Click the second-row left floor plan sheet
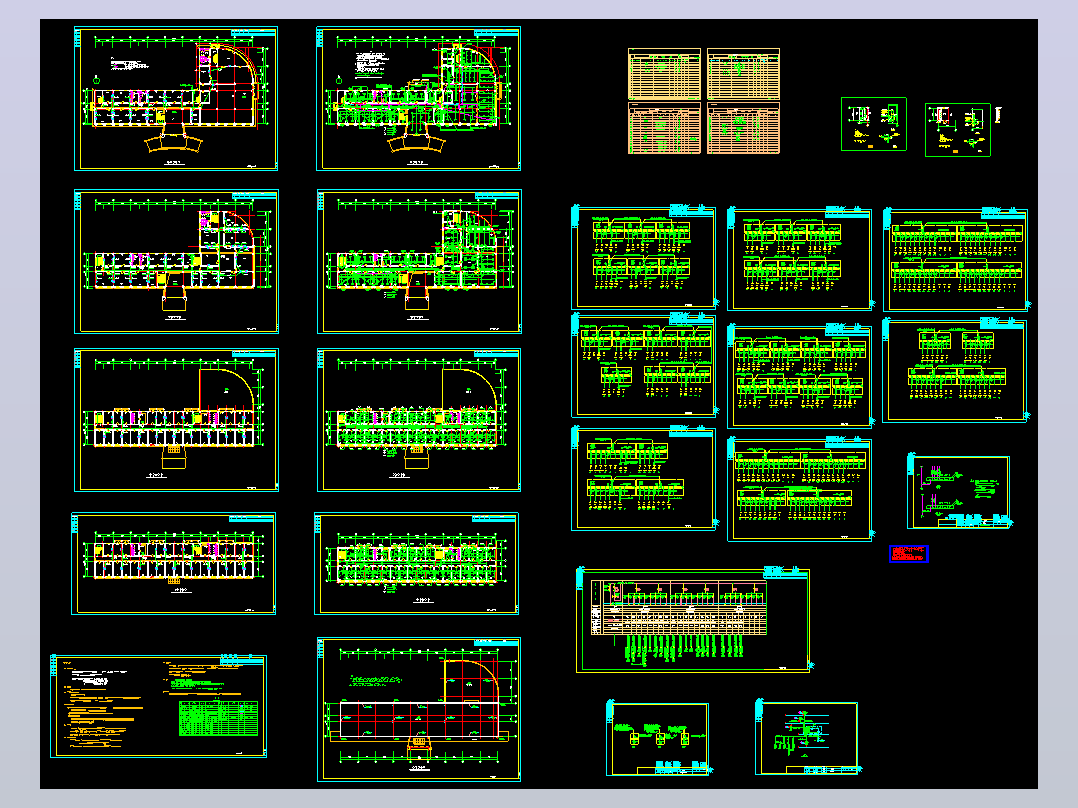 tap(176, 262)
